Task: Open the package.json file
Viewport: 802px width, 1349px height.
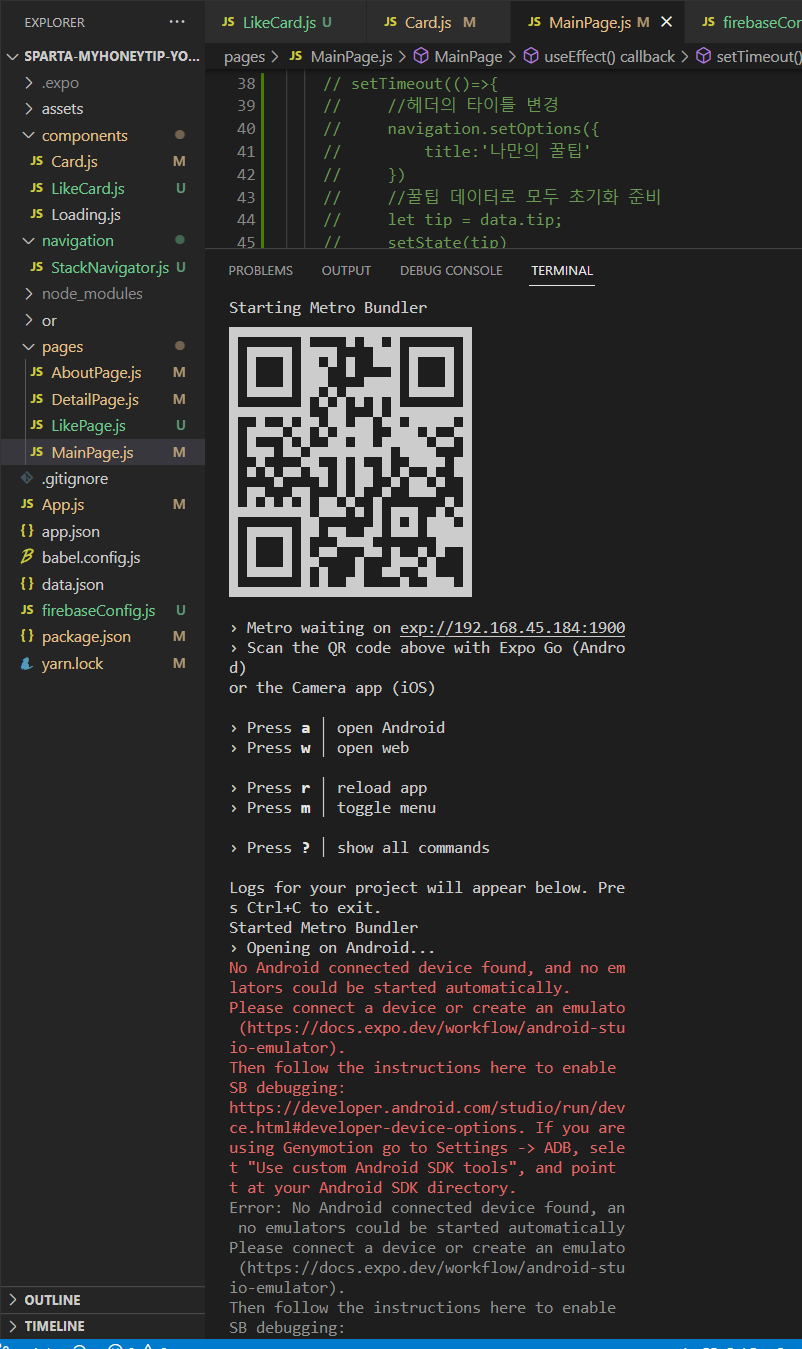Action: pyautogui.click(x=102, y=637)
